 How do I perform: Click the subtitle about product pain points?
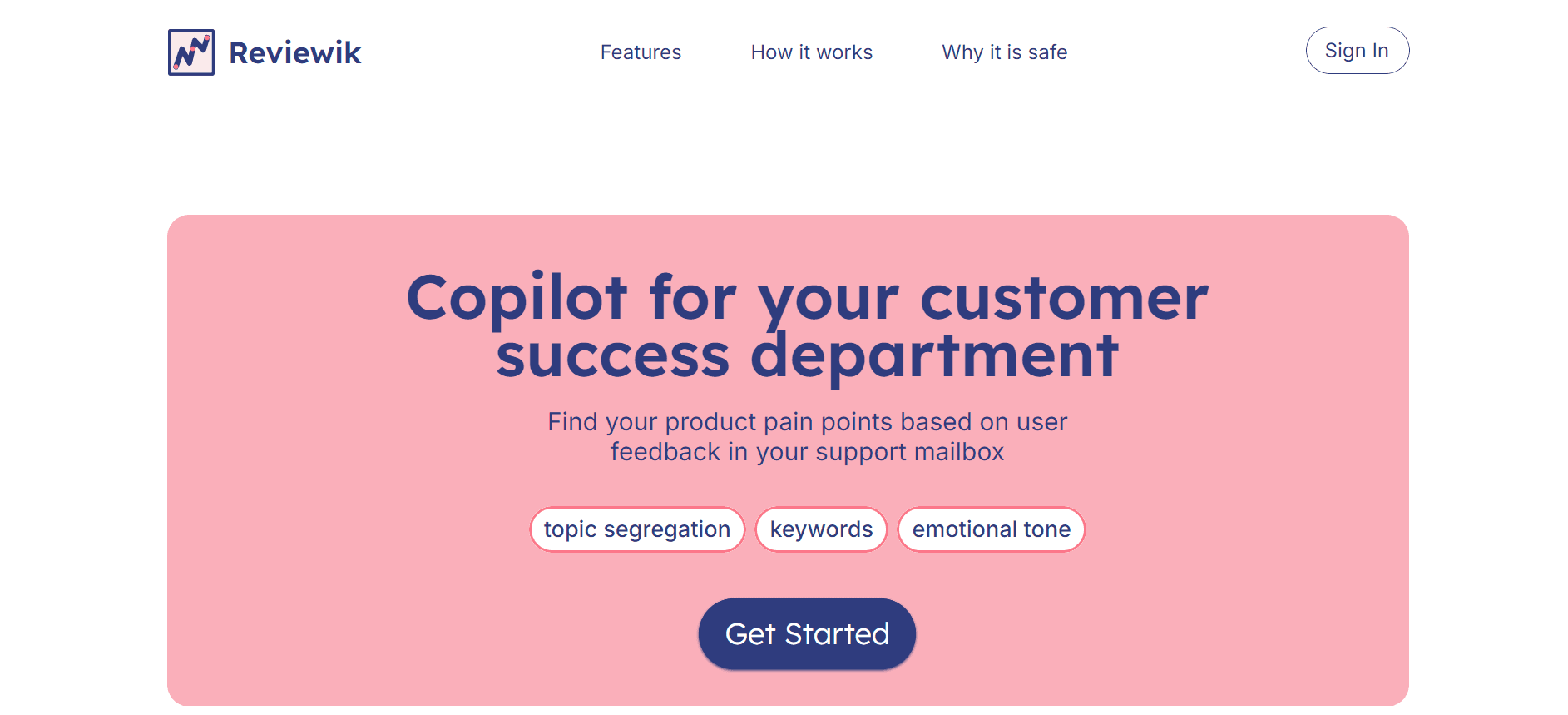(x=807, y=436)
